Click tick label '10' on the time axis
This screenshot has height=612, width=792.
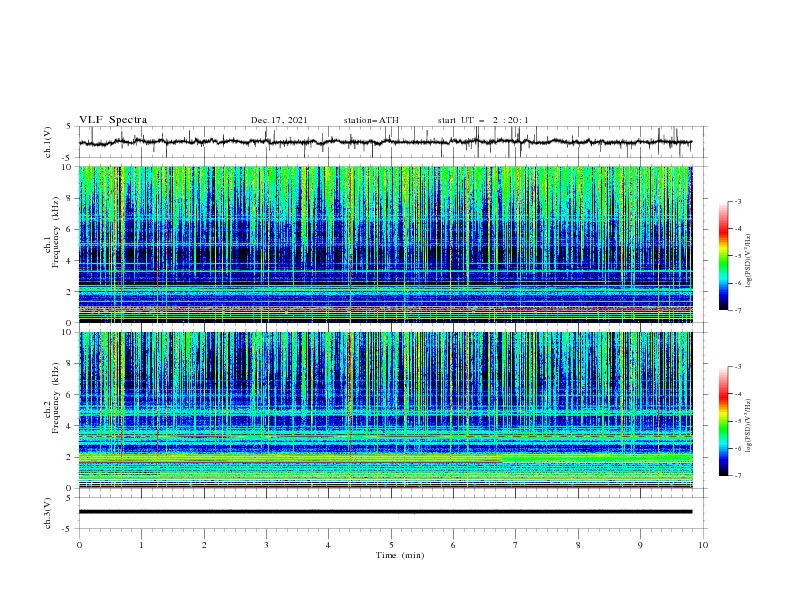point(703,545)
